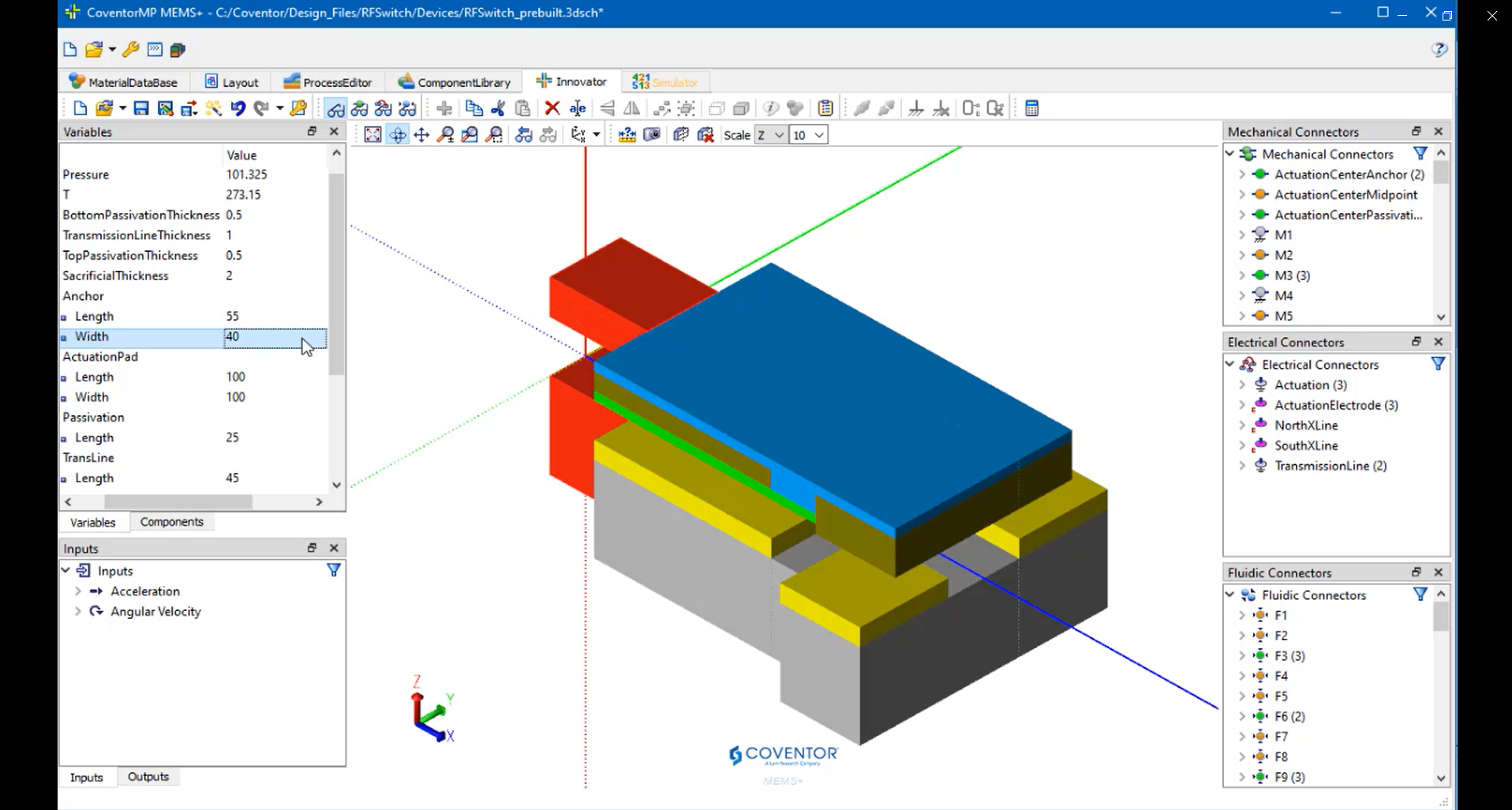Expand the Actuation (3) electrical connector
1512x810 pixels.
(x=1242, y=384)
